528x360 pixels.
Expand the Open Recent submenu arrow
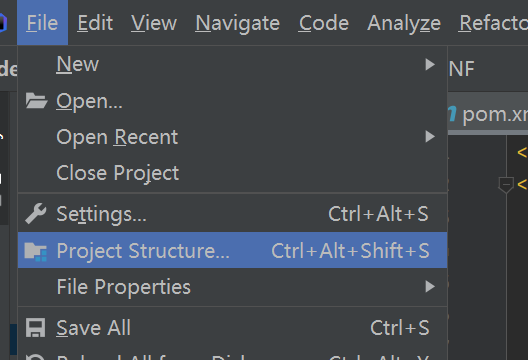[x=430, y=136]
